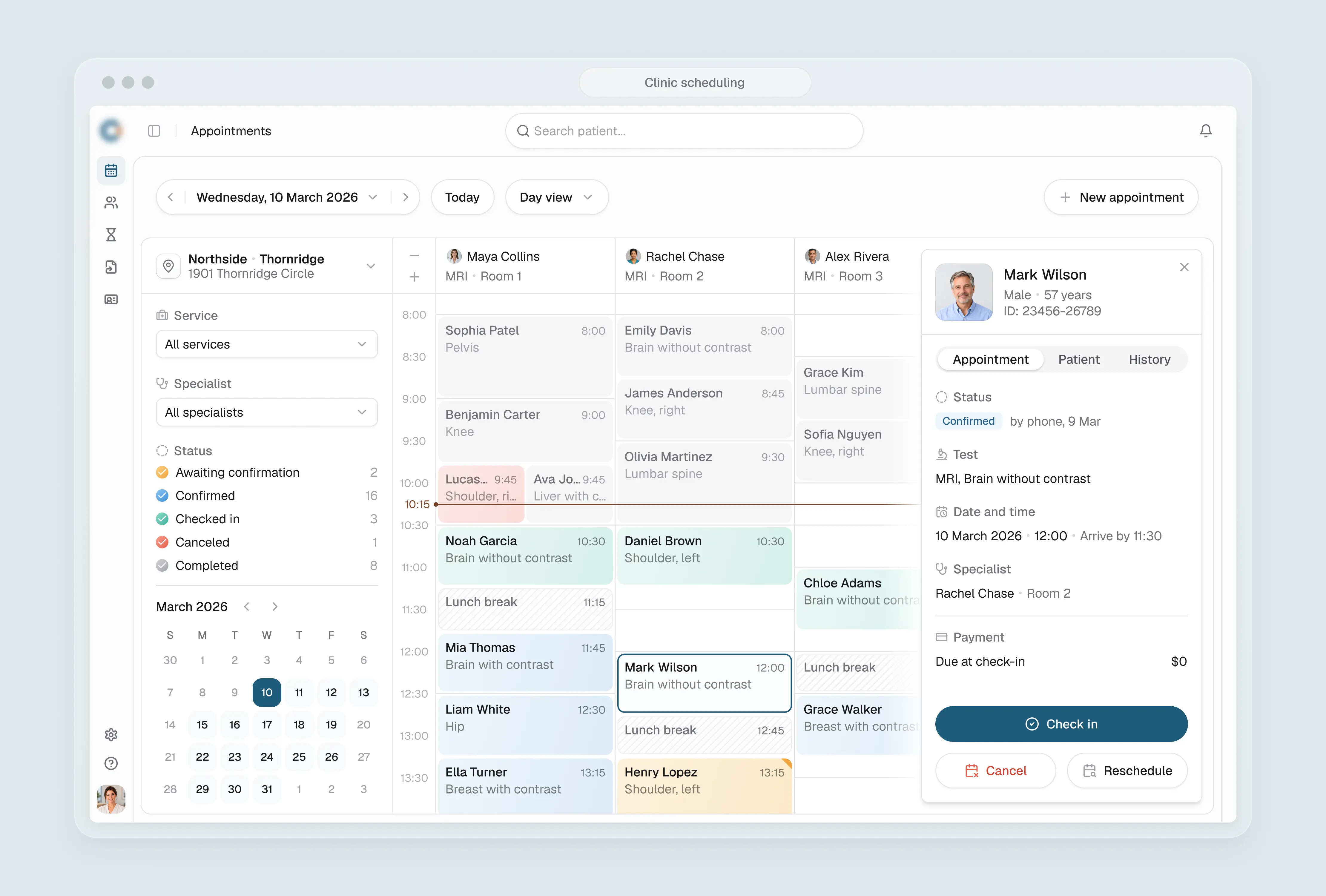
Task: Switch to the Patient tab
Action: [x=1078, y=360]
